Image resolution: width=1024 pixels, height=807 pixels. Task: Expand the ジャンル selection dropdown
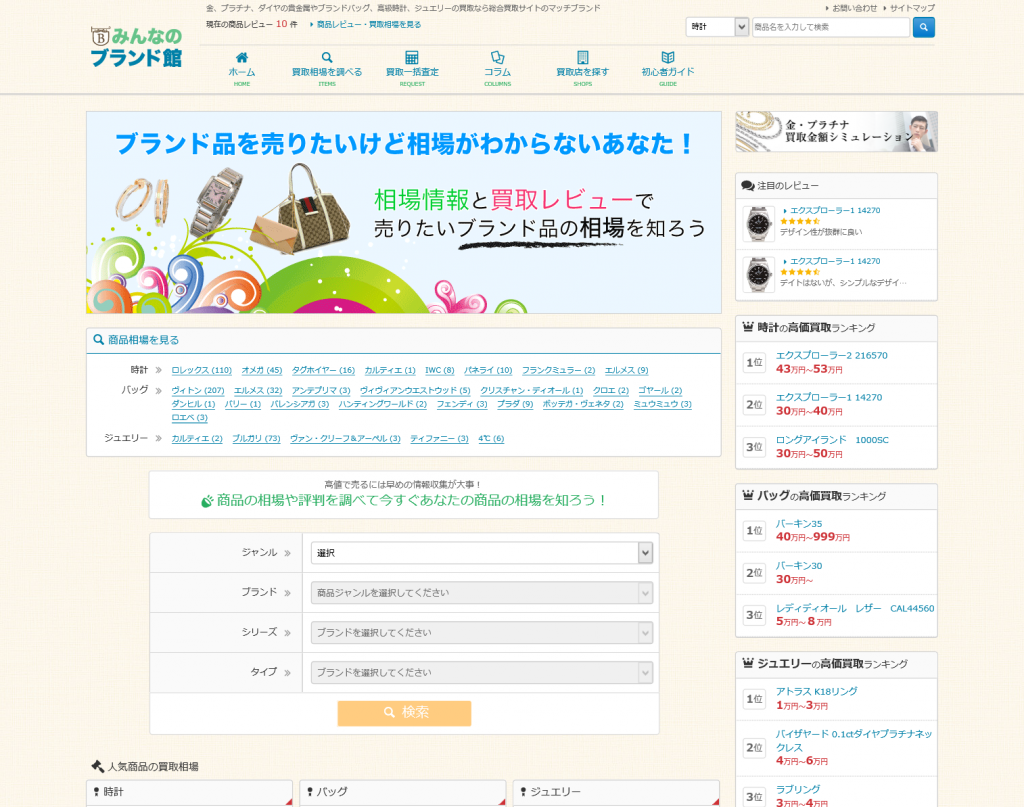481,553
